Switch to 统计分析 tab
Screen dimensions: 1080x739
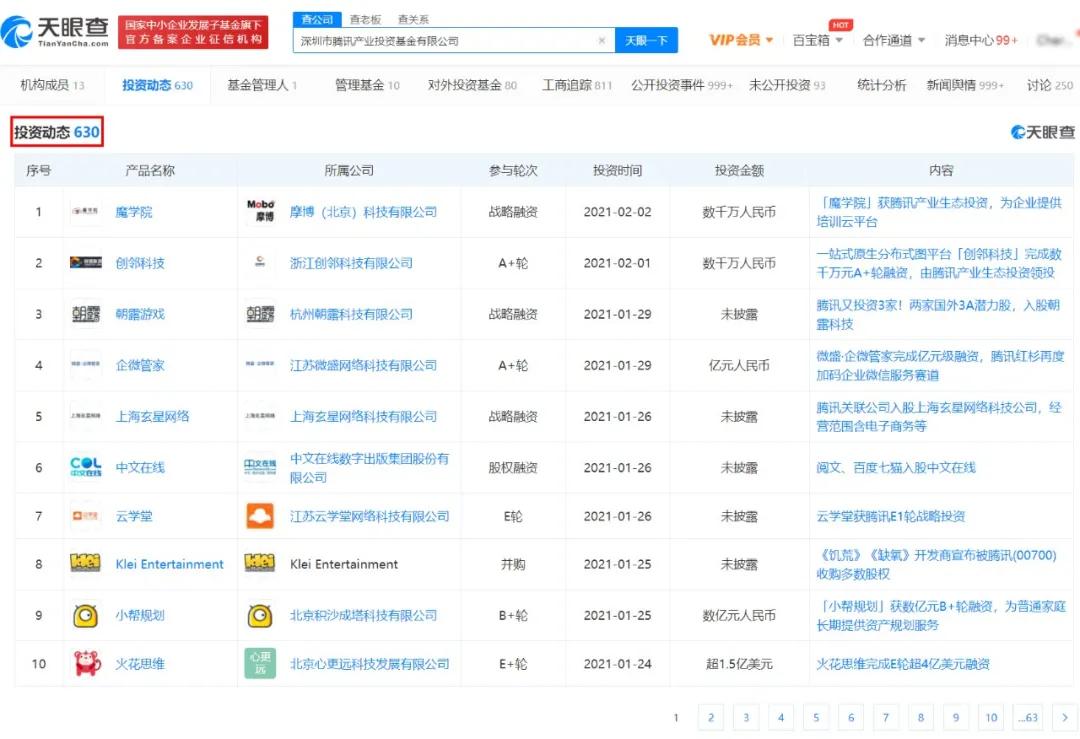882,85
